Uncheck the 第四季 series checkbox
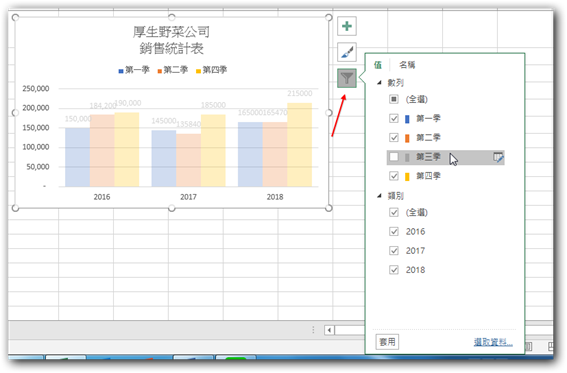This screenshot has width=567, height=373. (x=394, y=176)
